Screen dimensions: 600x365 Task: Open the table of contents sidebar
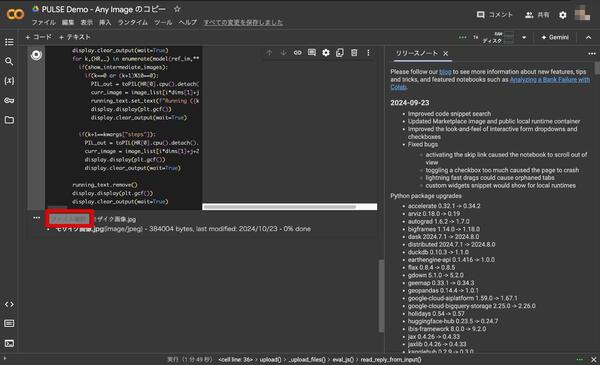[x=9, y=42]
